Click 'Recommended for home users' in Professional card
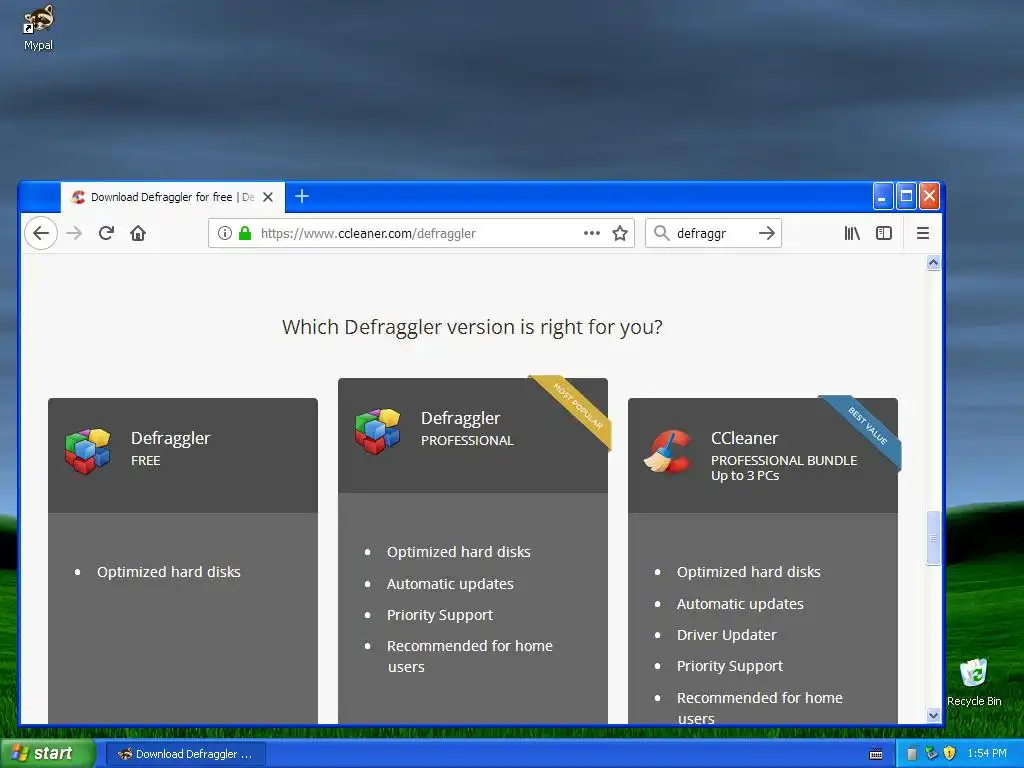Viewport: 1024px width, 768px height. click(x=470, y=656)
